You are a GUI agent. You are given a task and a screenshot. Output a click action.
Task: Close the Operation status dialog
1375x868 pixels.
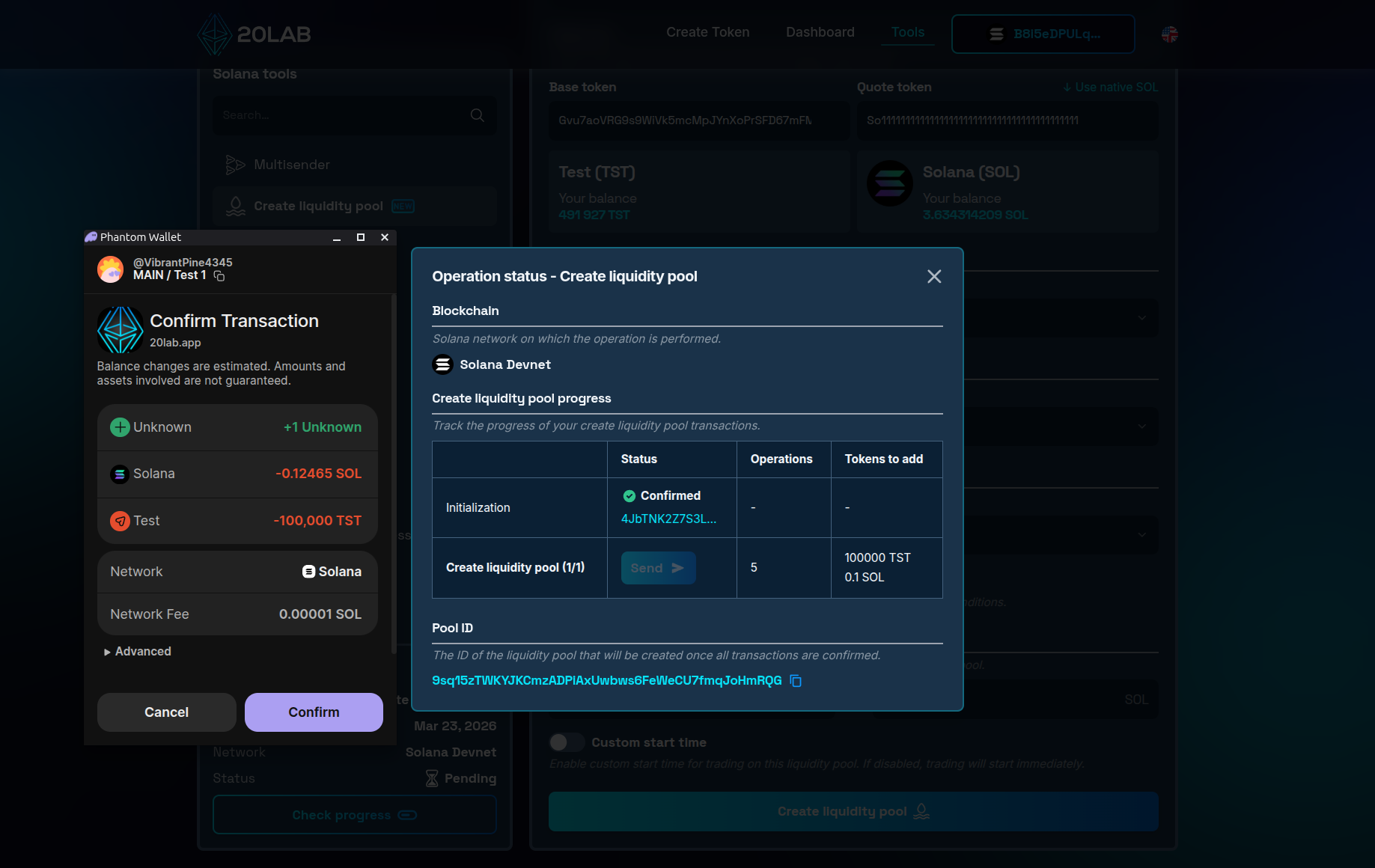pos(934,277)
